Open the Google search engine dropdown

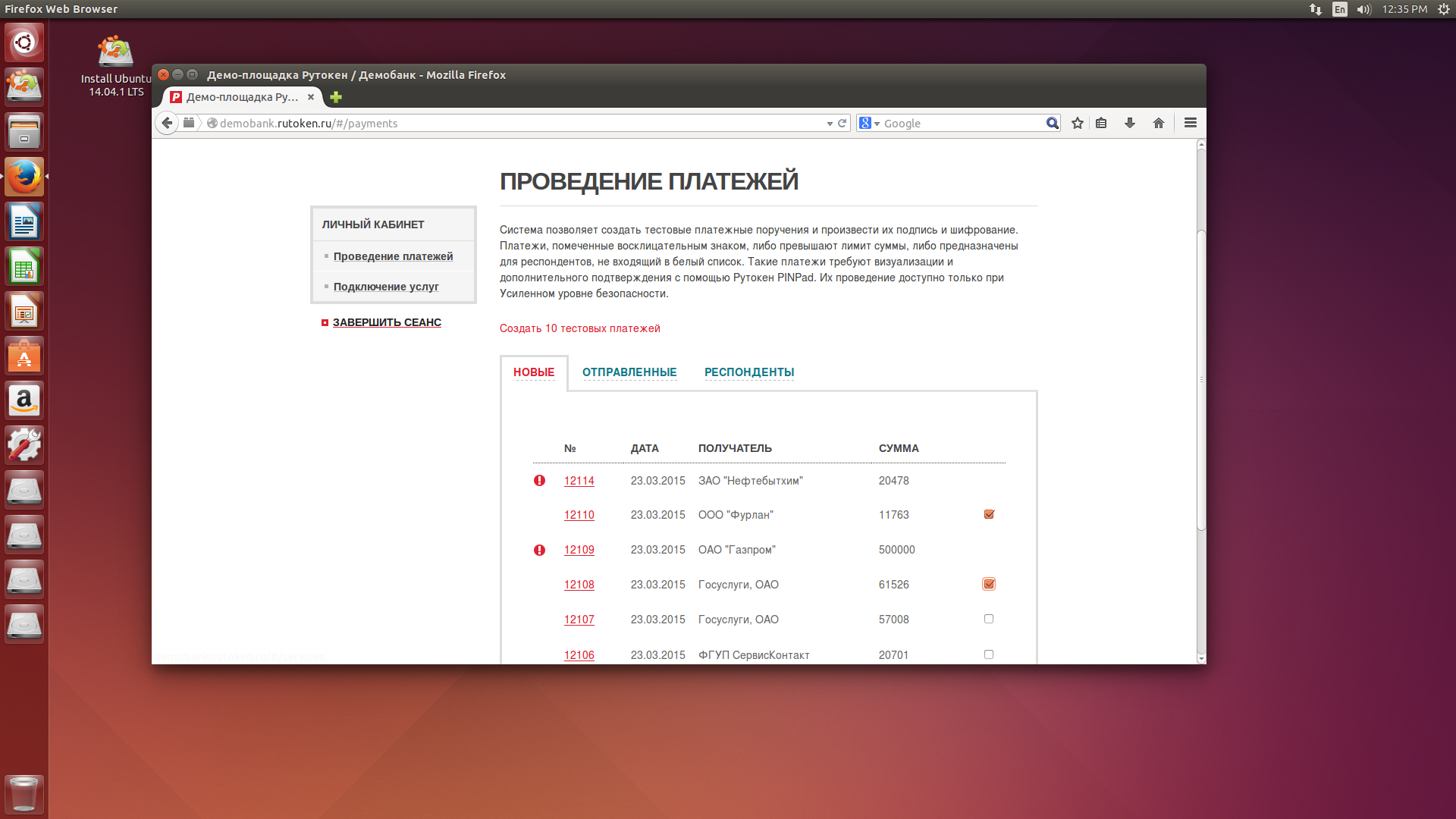click(x=876, y=123)
